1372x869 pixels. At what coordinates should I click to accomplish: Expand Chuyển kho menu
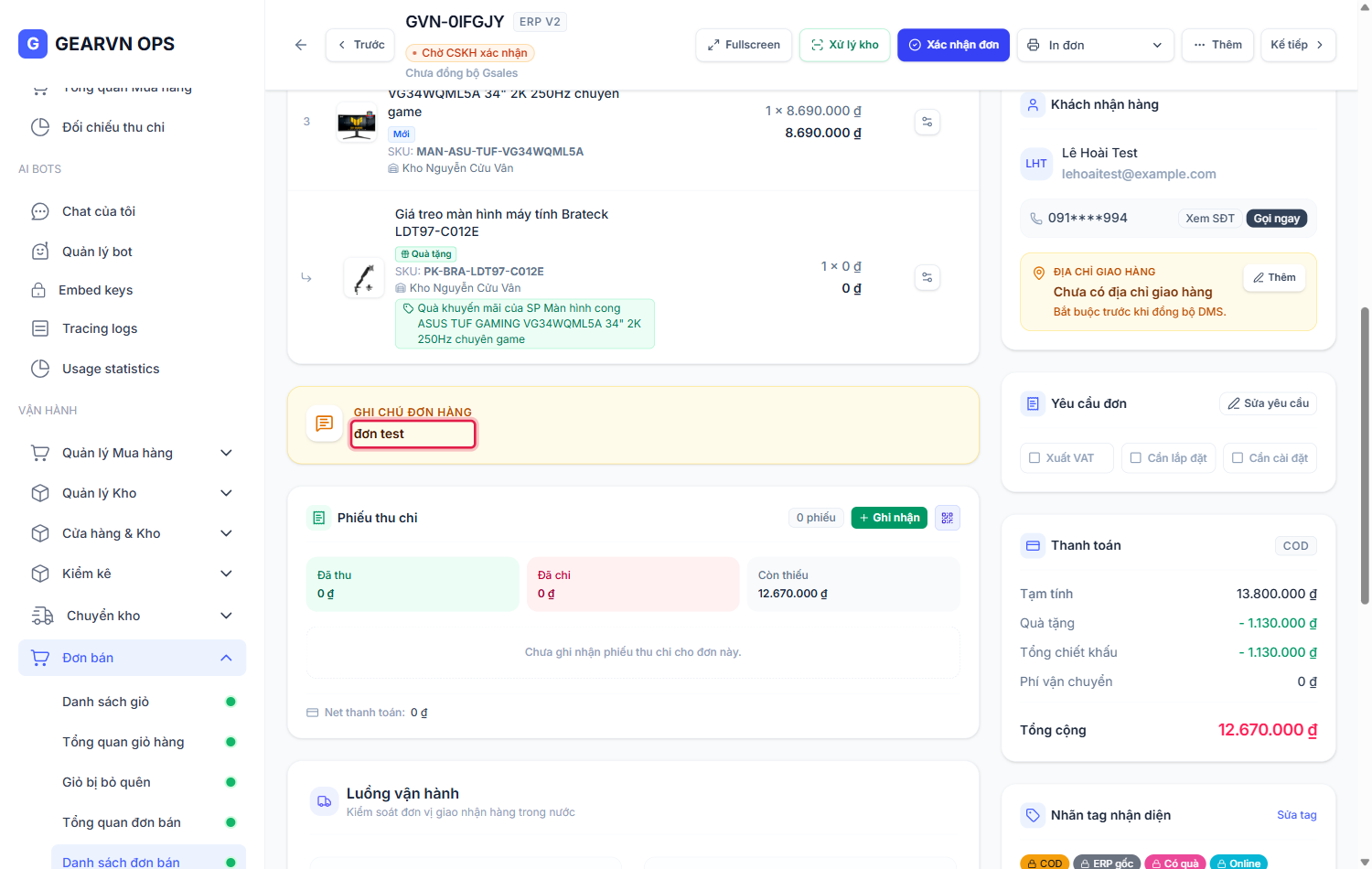point(132,616)
